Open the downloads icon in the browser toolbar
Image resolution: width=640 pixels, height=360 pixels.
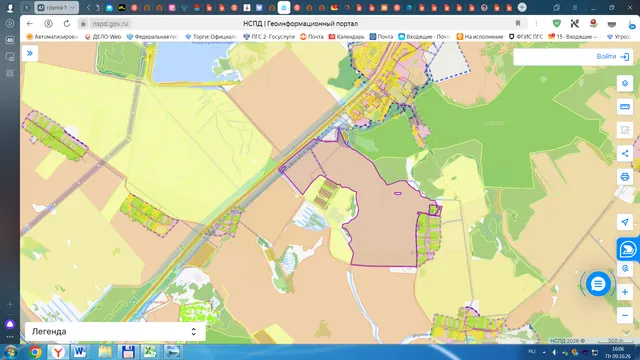click(631, 24)
